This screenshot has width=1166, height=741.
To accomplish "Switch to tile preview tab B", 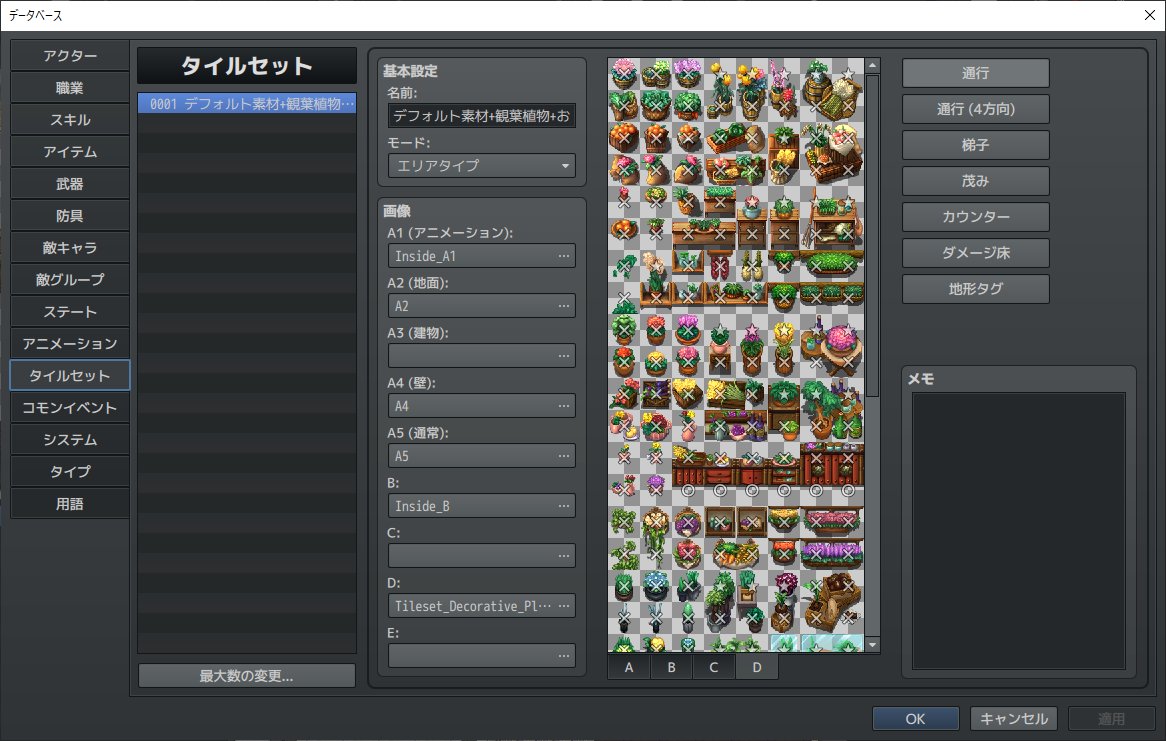I will click(671, 666).
